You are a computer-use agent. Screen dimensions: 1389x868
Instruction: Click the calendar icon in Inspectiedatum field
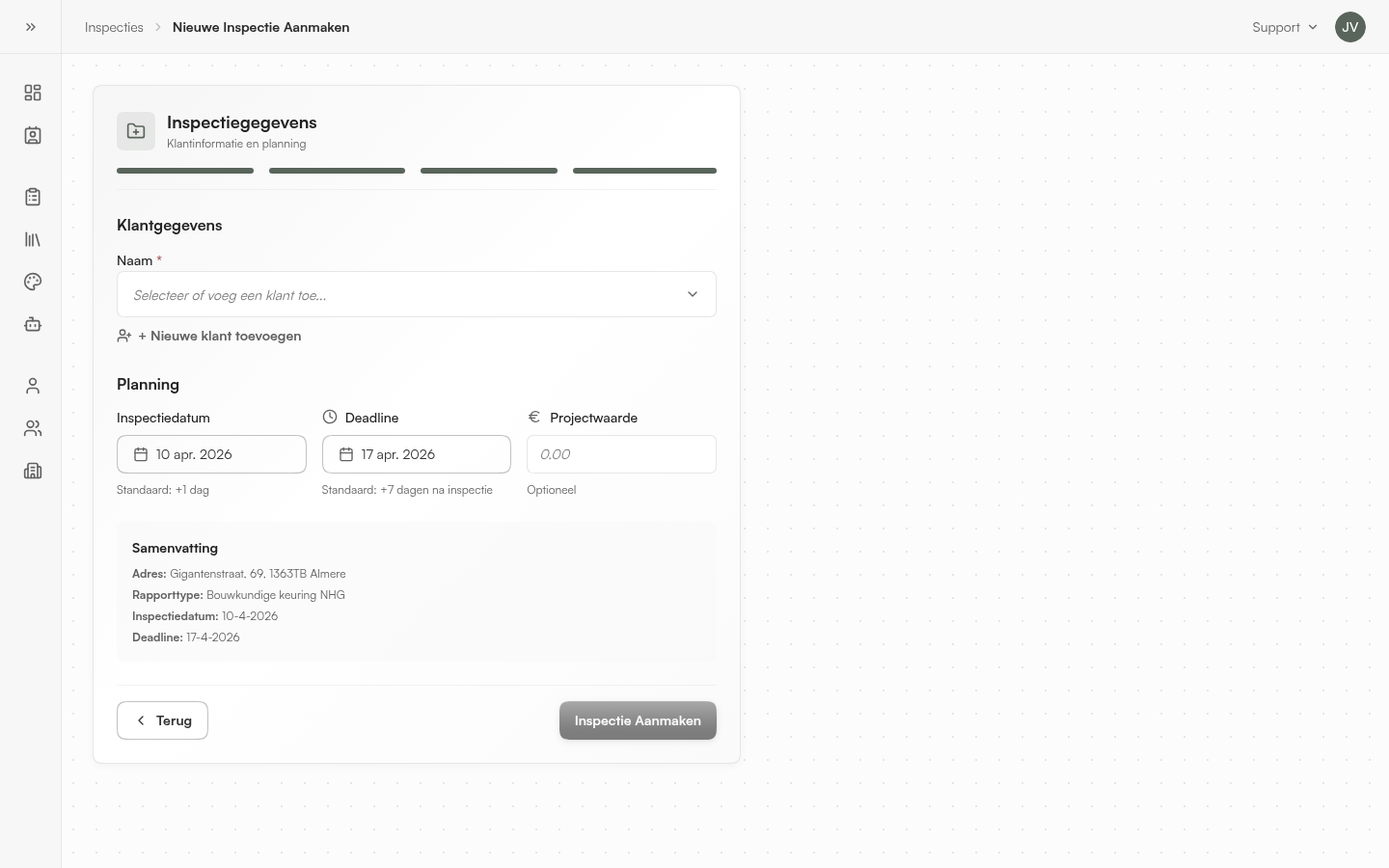(x=141, y=454)
